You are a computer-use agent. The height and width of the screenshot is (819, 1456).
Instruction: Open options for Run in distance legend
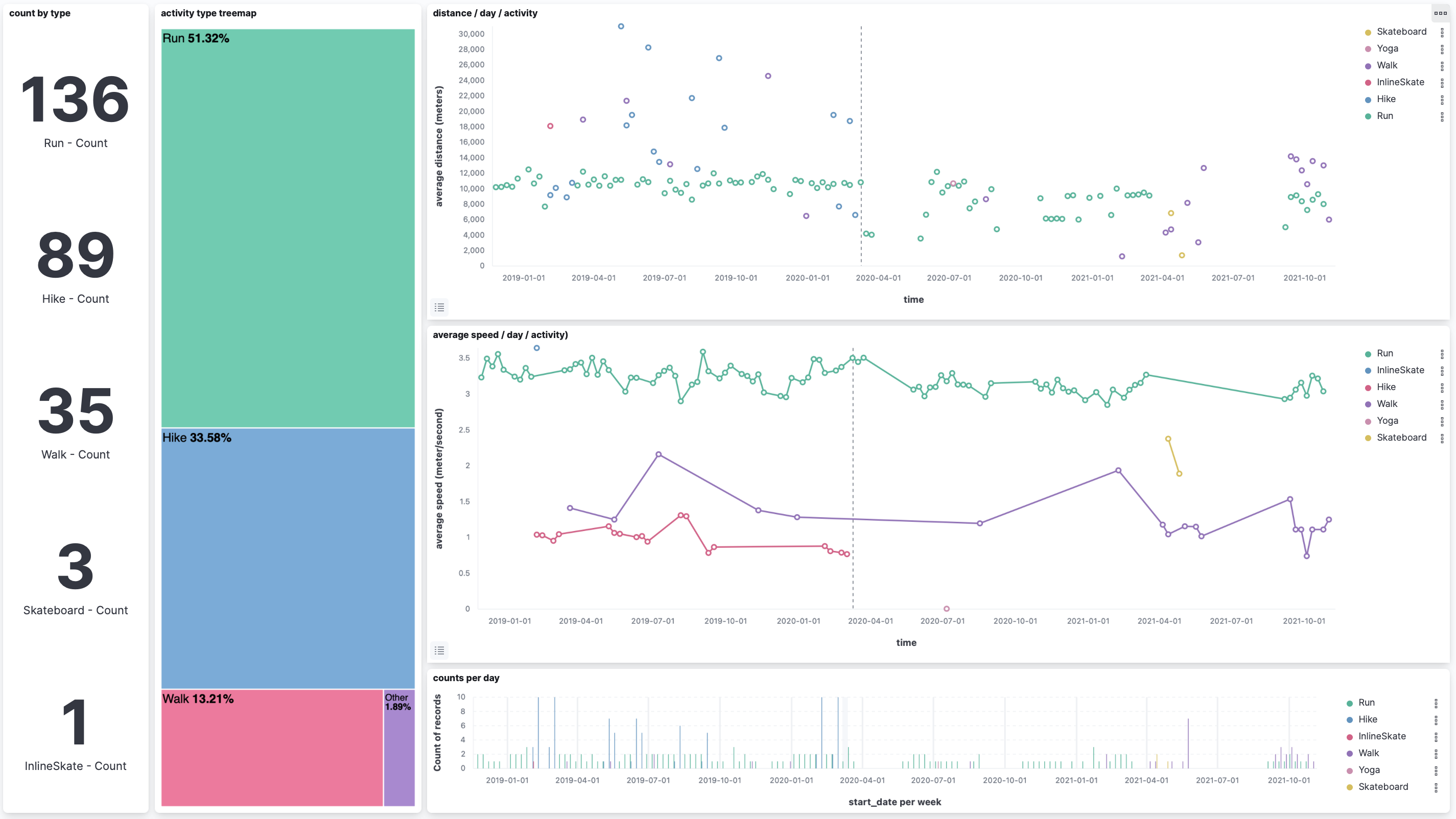pyautogui.click(x=1442, y=117)
